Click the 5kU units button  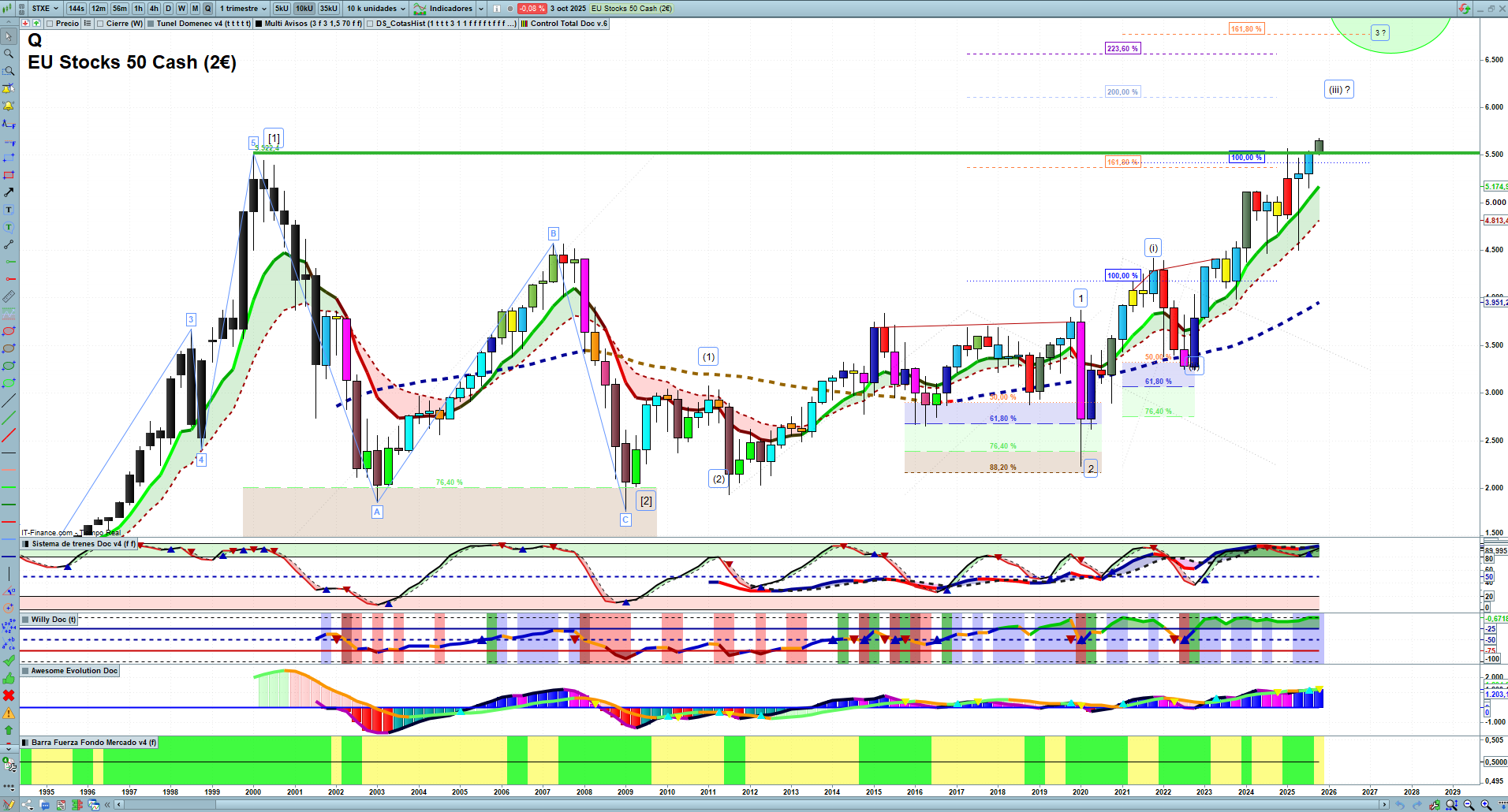[x=282, y=9]
